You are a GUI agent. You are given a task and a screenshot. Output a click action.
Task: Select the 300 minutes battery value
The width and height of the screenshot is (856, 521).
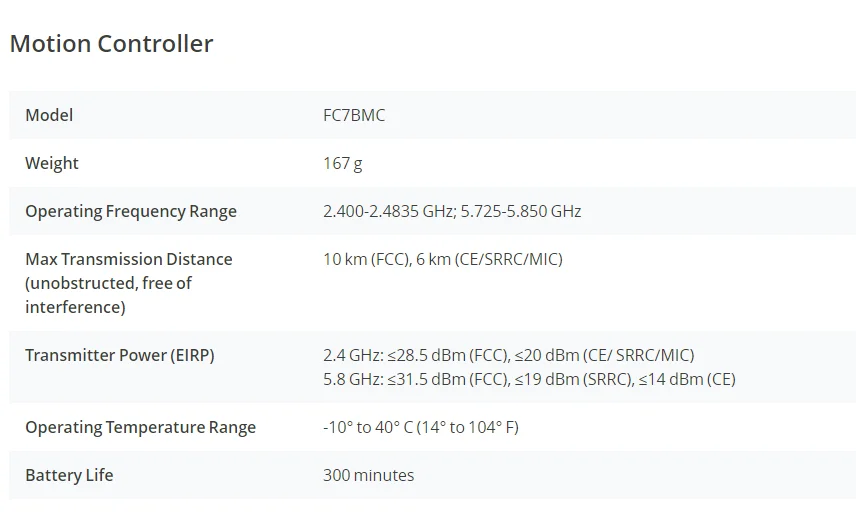coord(368,475)
